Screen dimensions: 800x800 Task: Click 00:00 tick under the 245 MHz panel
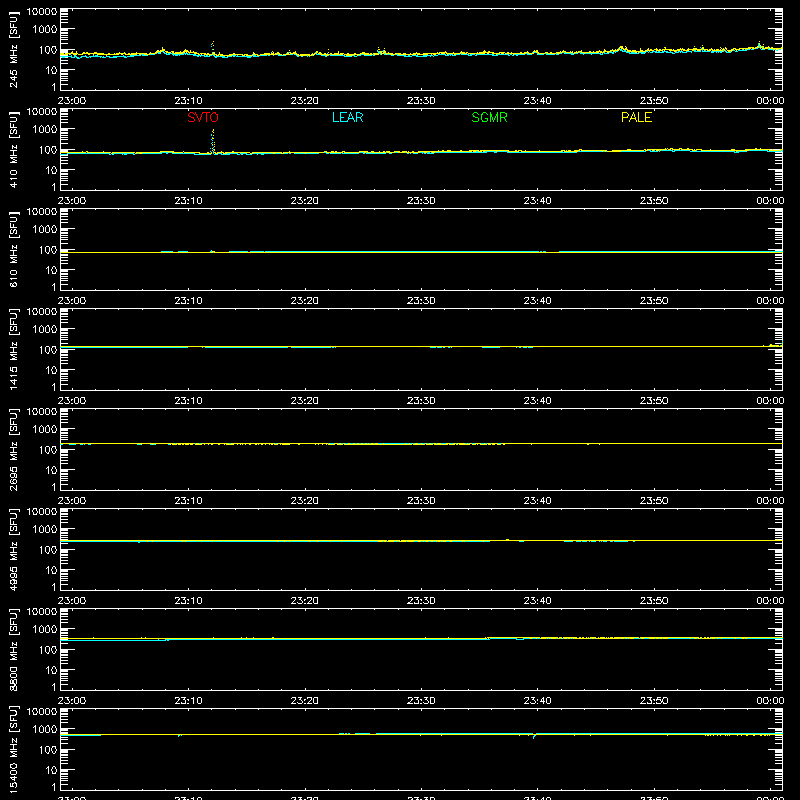click(770, 101)
